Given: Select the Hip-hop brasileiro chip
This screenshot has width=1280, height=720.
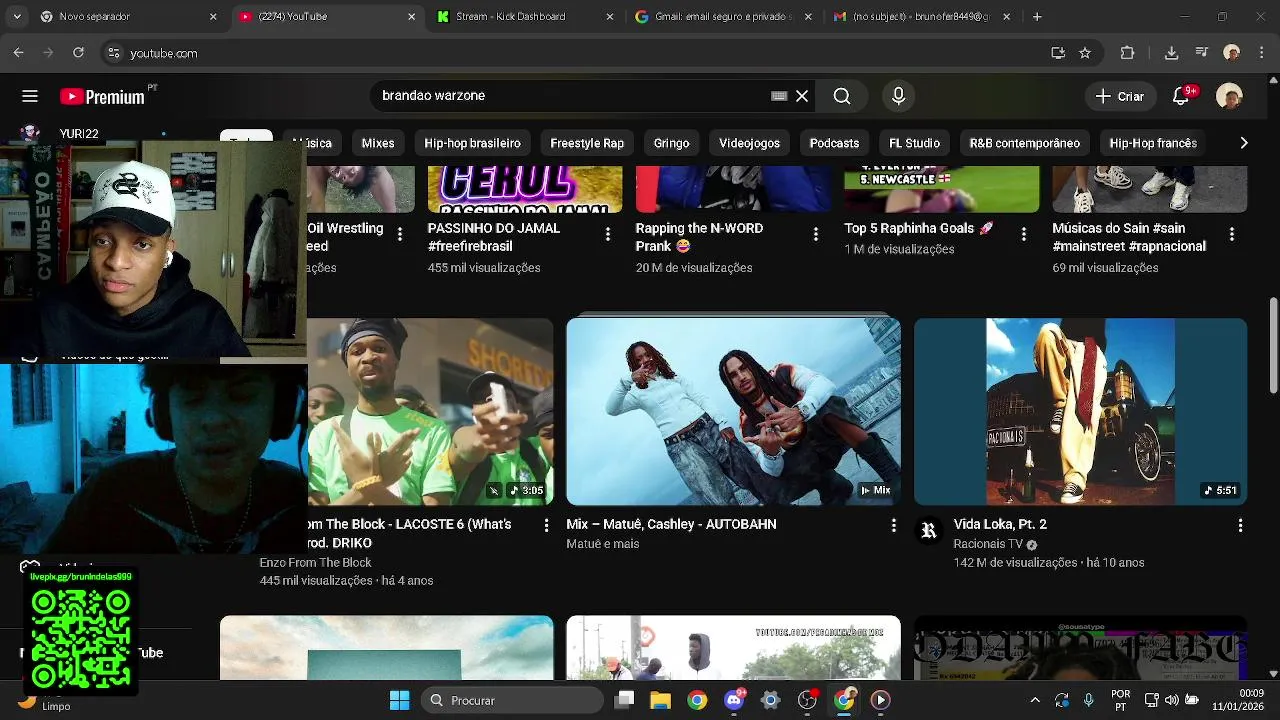Looking at the screenshot, I should [x=472, y=143].
